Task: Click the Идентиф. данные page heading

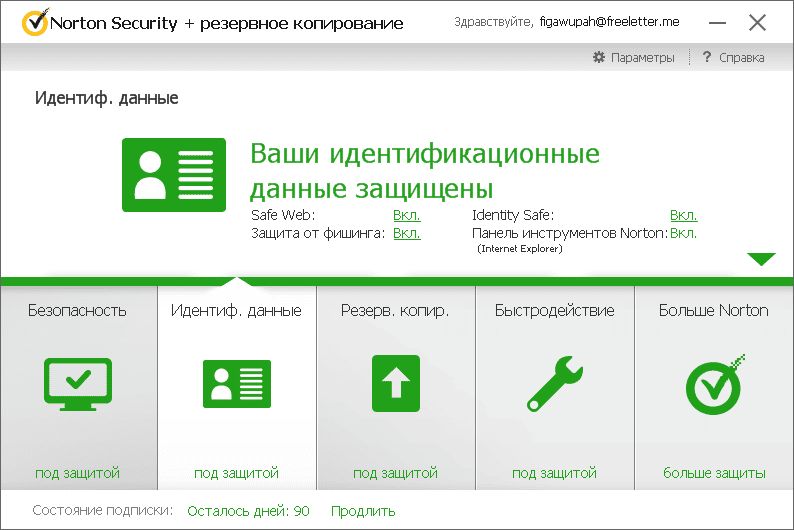Action: 106,98
